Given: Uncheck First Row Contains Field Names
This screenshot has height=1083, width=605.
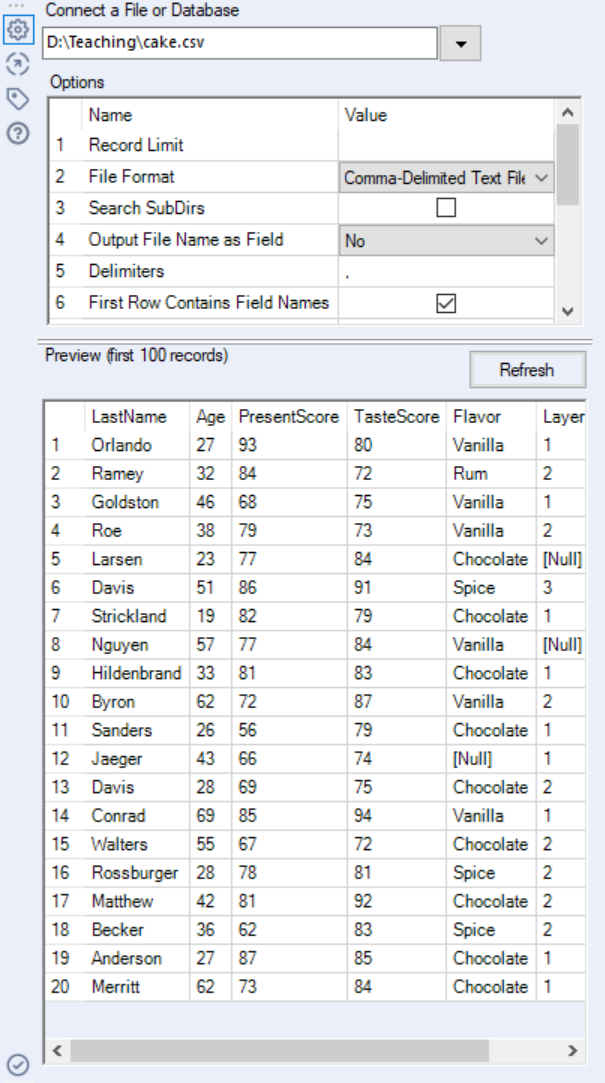Looking at the screenshot, I should pos(446,303).
